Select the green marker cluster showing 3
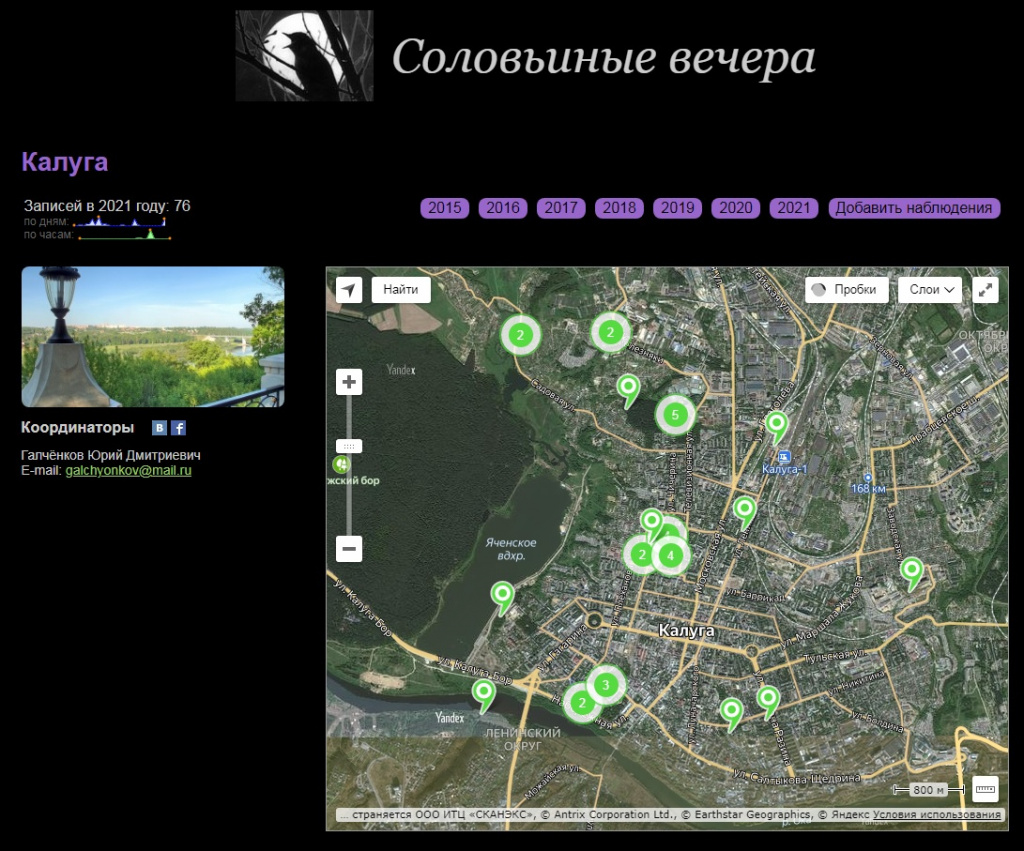 pyautogui.click(x=606, y=684)
